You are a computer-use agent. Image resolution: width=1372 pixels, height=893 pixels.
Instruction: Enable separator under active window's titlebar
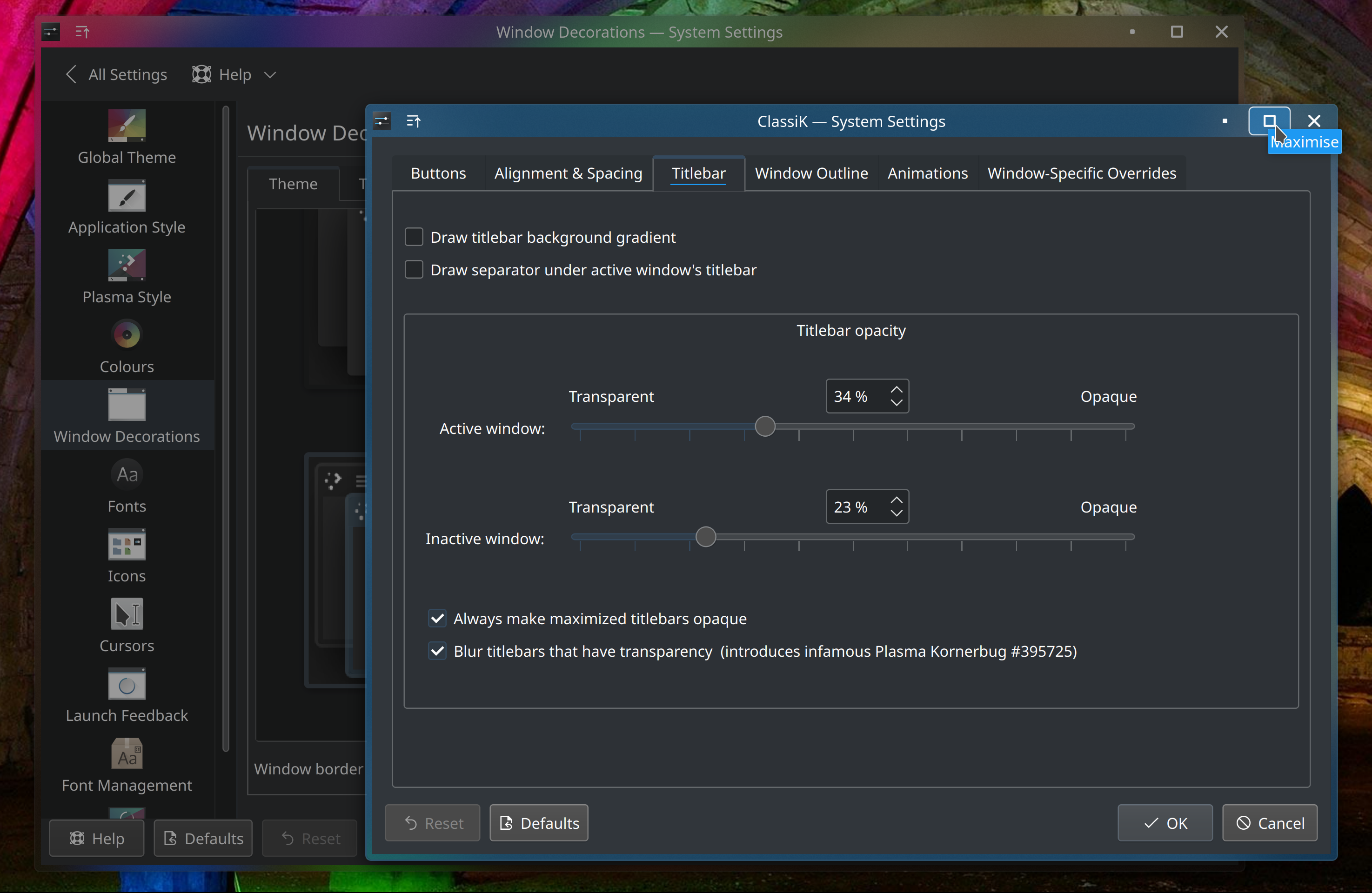pos(414,270)
